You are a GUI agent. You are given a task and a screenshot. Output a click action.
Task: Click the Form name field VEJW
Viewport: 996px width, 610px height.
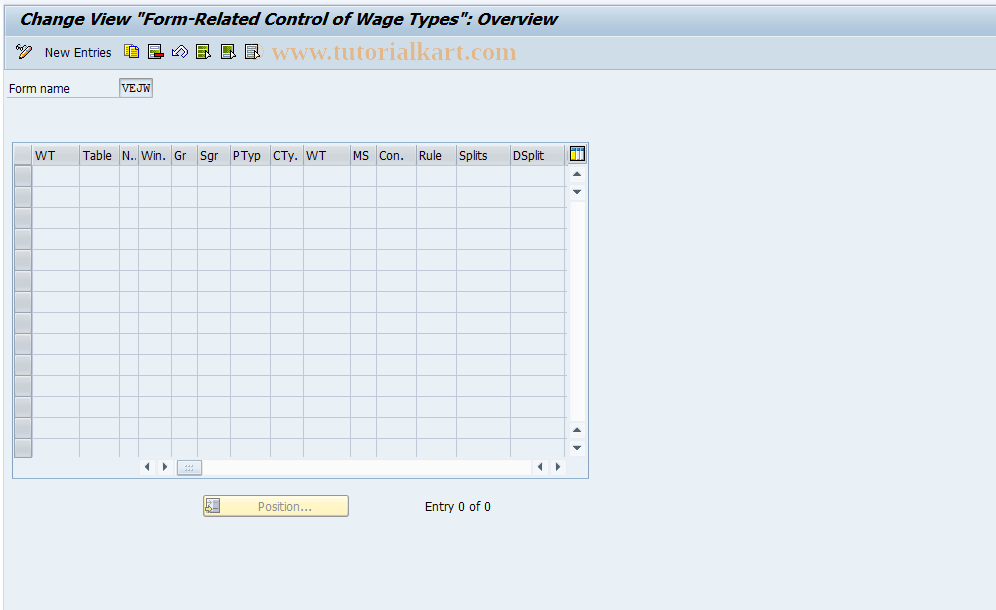tap(136, 88)
